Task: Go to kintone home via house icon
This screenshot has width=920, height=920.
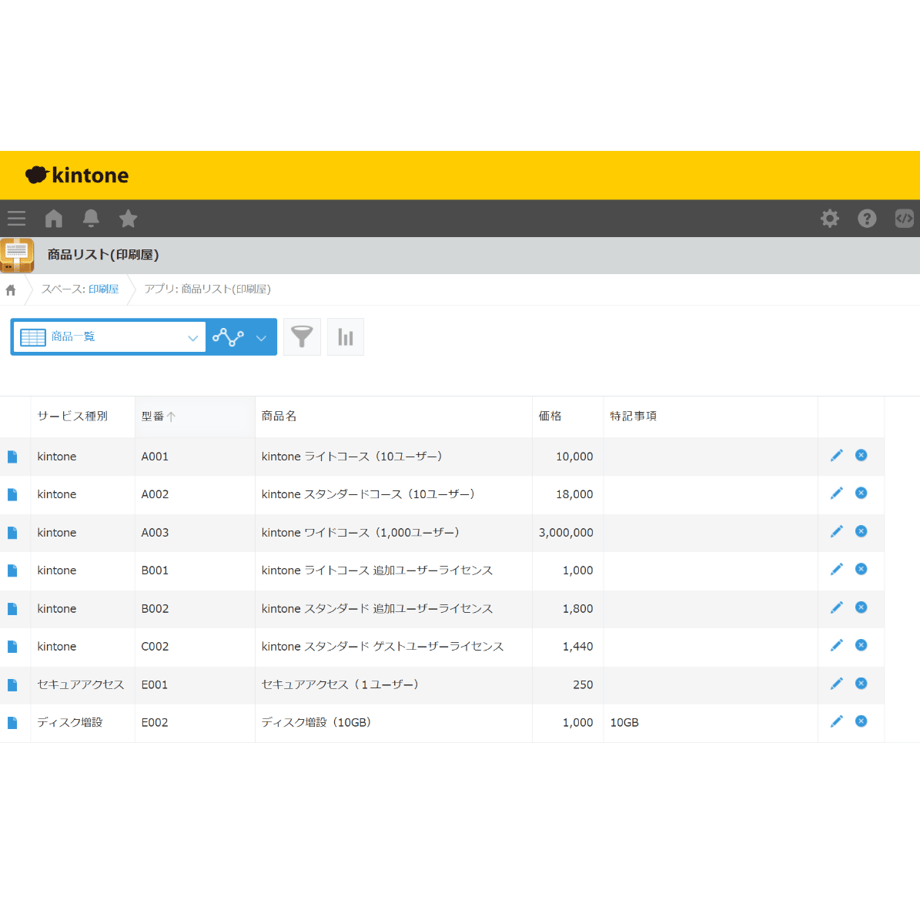Action: coord(54,218)
